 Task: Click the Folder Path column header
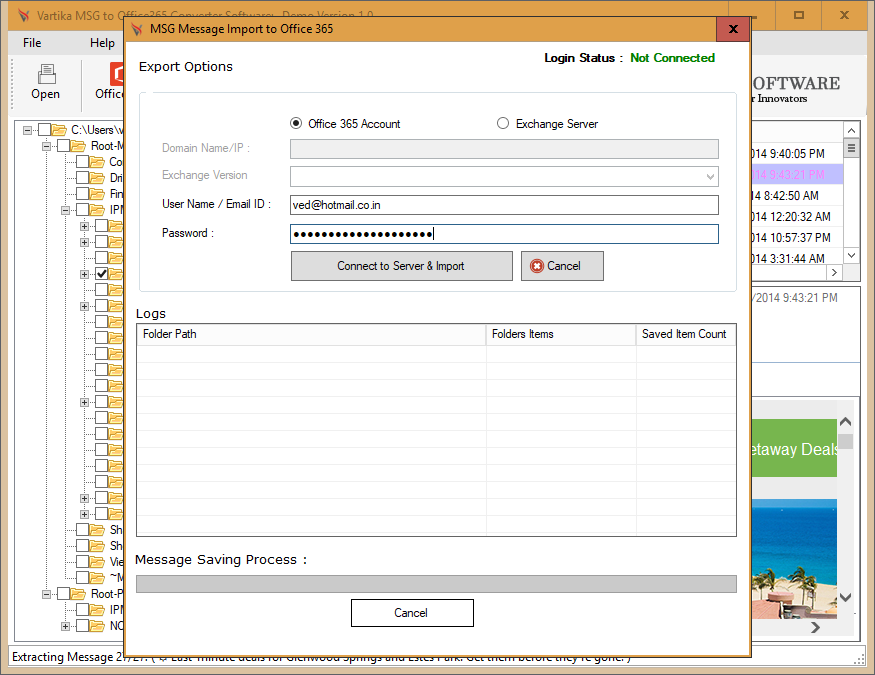[311, 334]
